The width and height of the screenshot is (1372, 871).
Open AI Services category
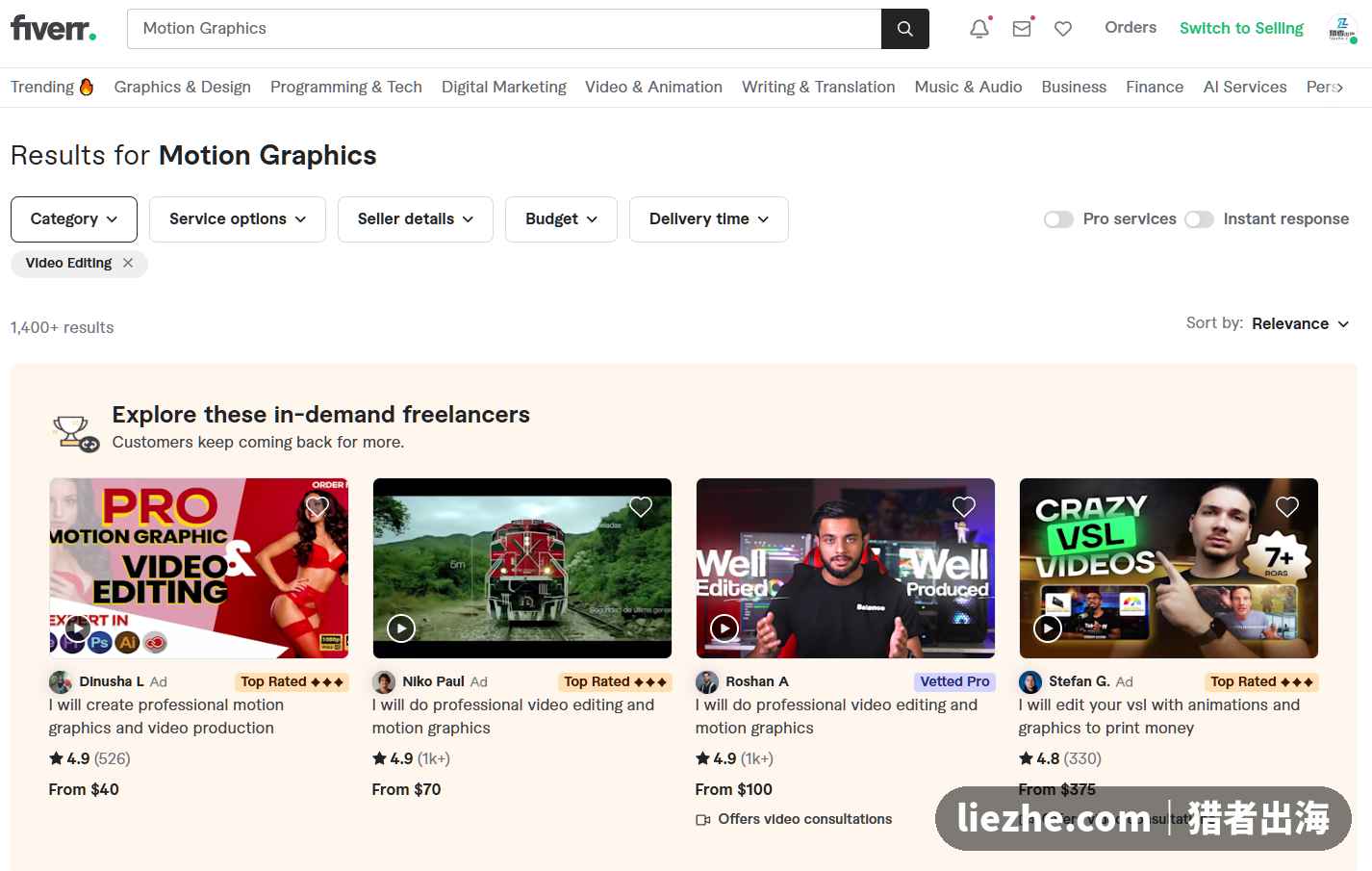1245,87
